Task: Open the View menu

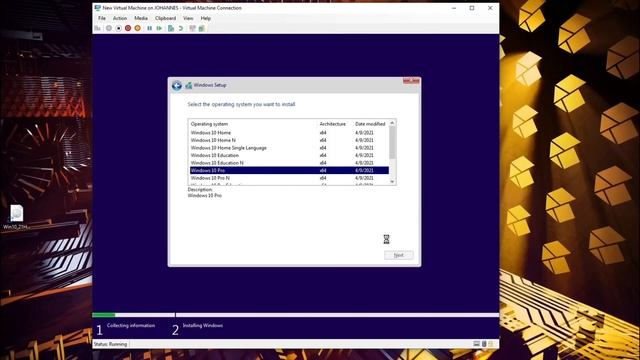Action: (x=188, y=18)
